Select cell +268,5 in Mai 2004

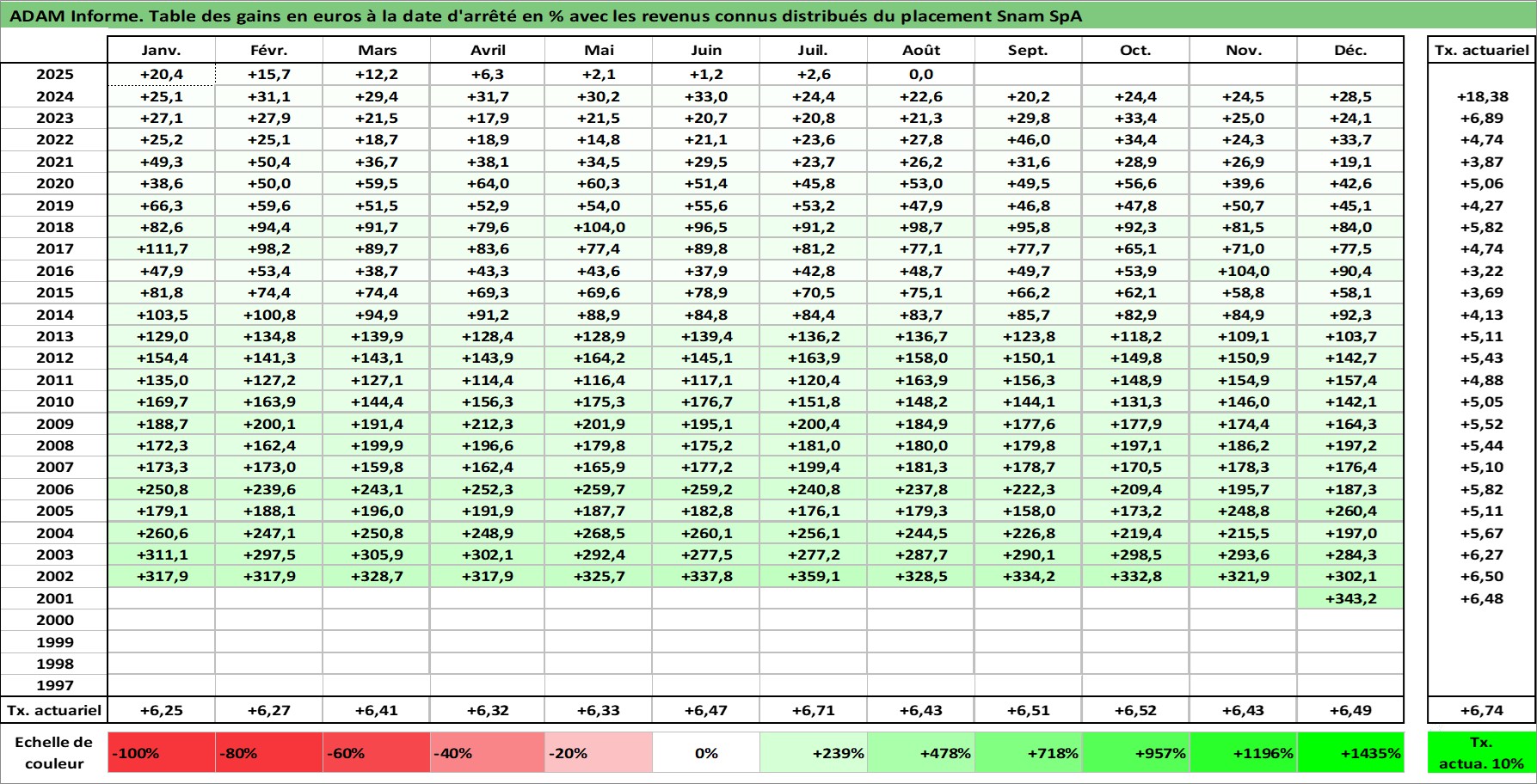tap(599, 533)
